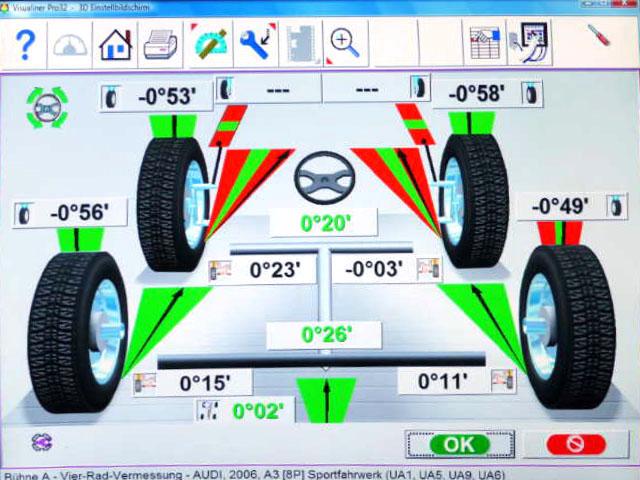Click the home screen house icon
Viewport: 640px width, 480px height.
click(x=115, y=44)
